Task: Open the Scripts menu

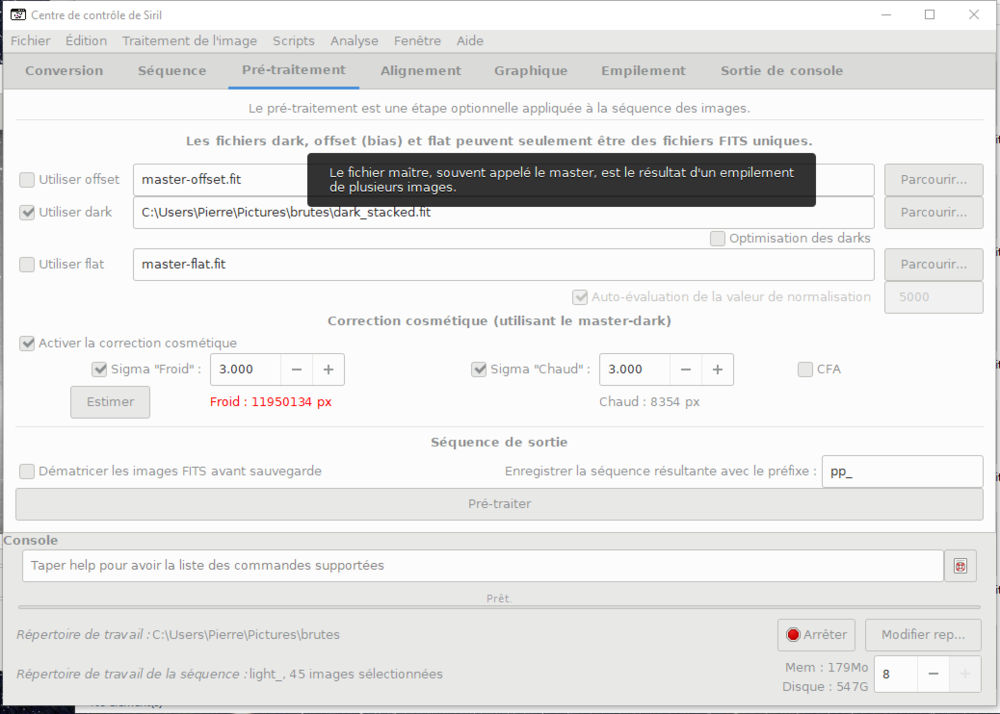Action: pyautogui.click(x=293, y=41)
